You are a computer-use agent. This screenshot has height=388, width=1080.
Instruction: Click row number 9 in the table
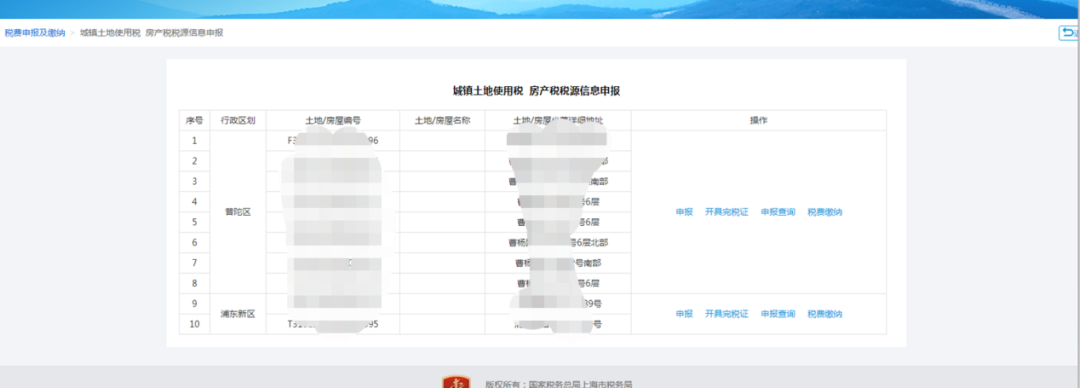(x=194, y=304)
